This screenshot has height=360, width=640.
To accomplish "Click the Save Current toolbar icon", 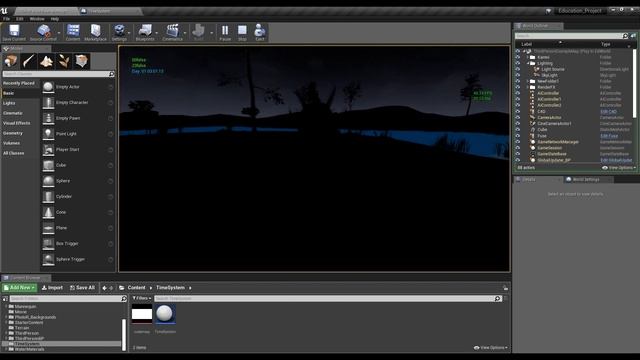I will coord(14,32).
